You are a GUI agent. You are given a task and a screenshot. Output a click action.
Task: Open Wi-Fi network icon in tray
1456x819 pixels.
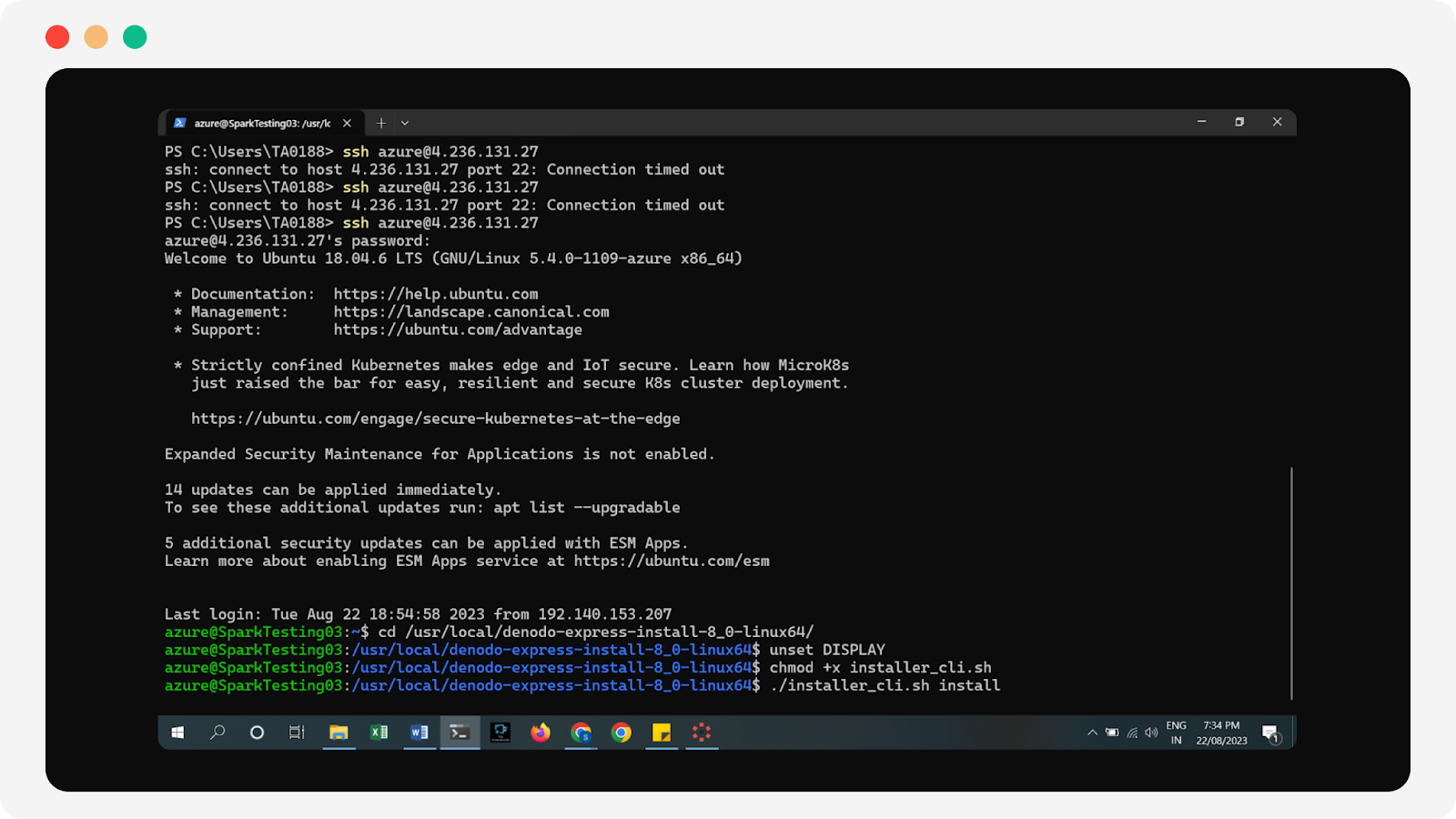click(1132, 733)
